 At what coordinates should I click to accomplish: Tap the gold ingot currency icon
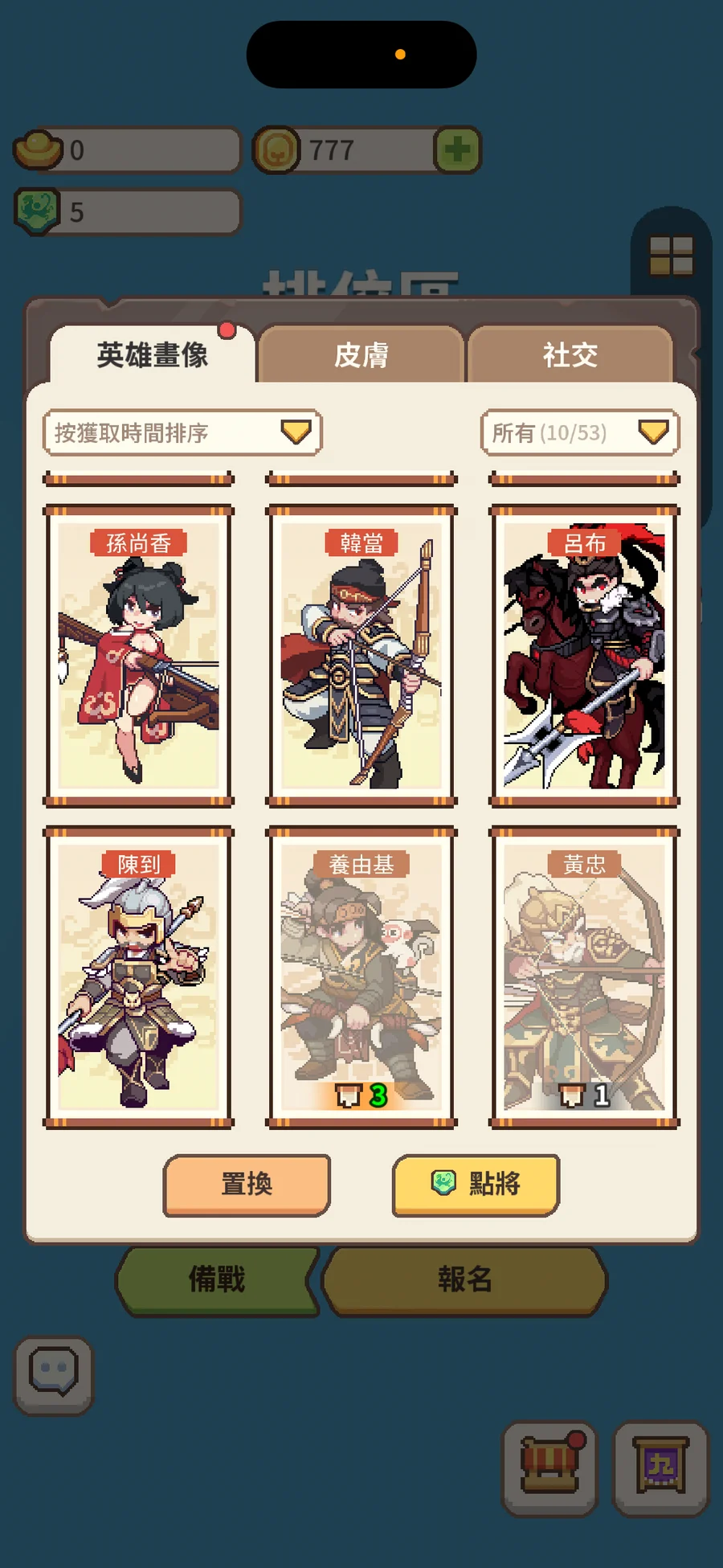tap(38, 149)
